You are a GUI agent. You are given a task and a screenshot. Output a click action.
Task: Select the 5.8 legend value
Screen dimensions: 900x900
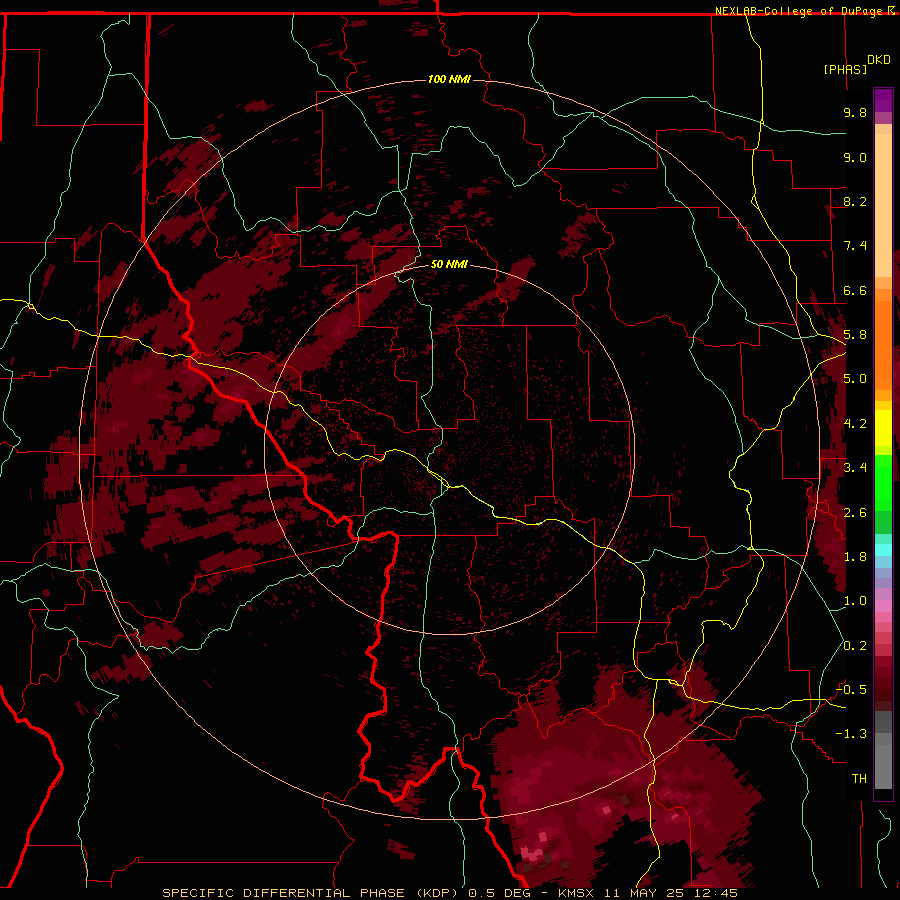click(x=855, y=335)
